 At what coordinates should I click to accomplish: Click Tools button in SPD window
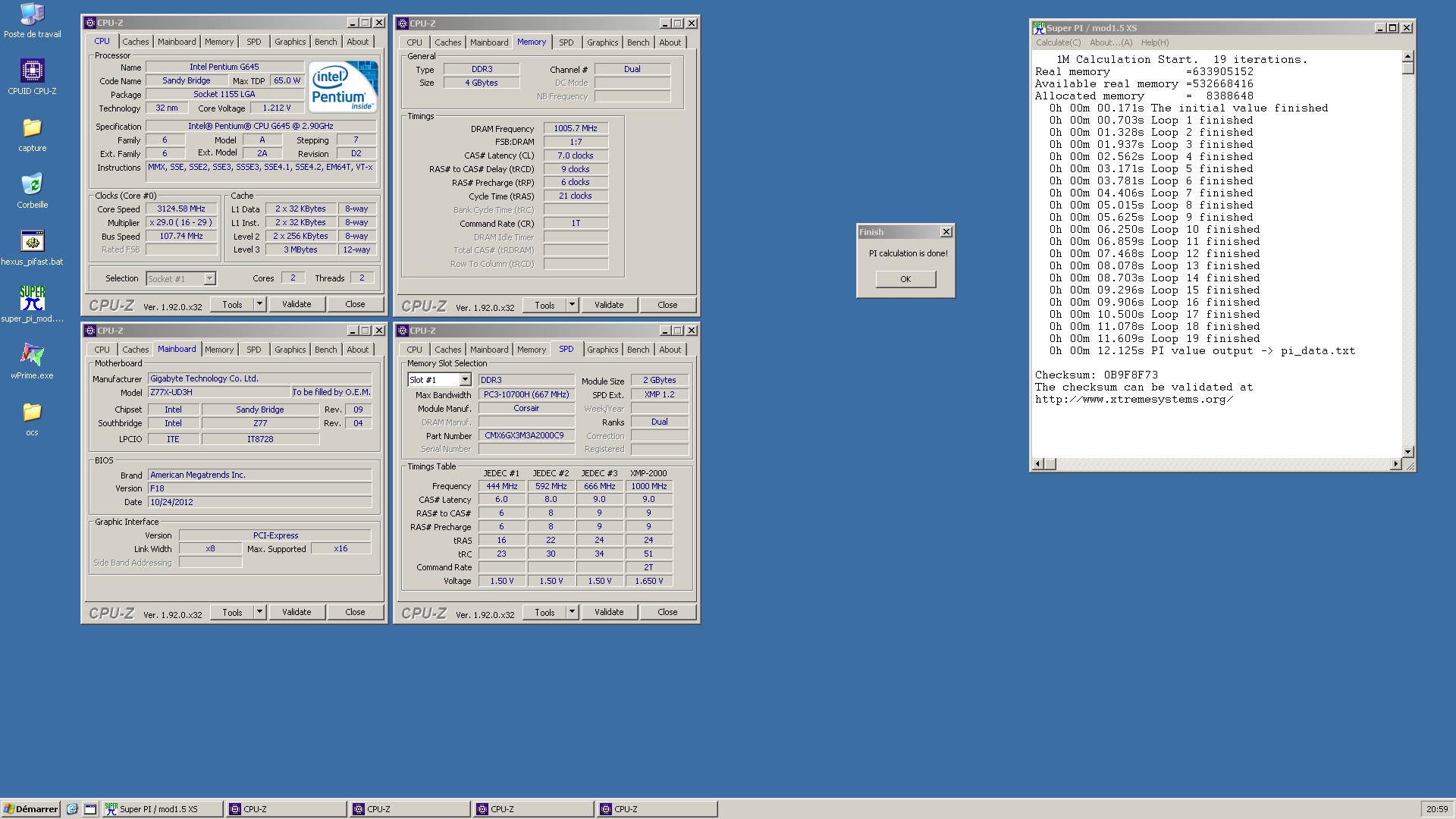pyautogui.click(x=544, y=612)
